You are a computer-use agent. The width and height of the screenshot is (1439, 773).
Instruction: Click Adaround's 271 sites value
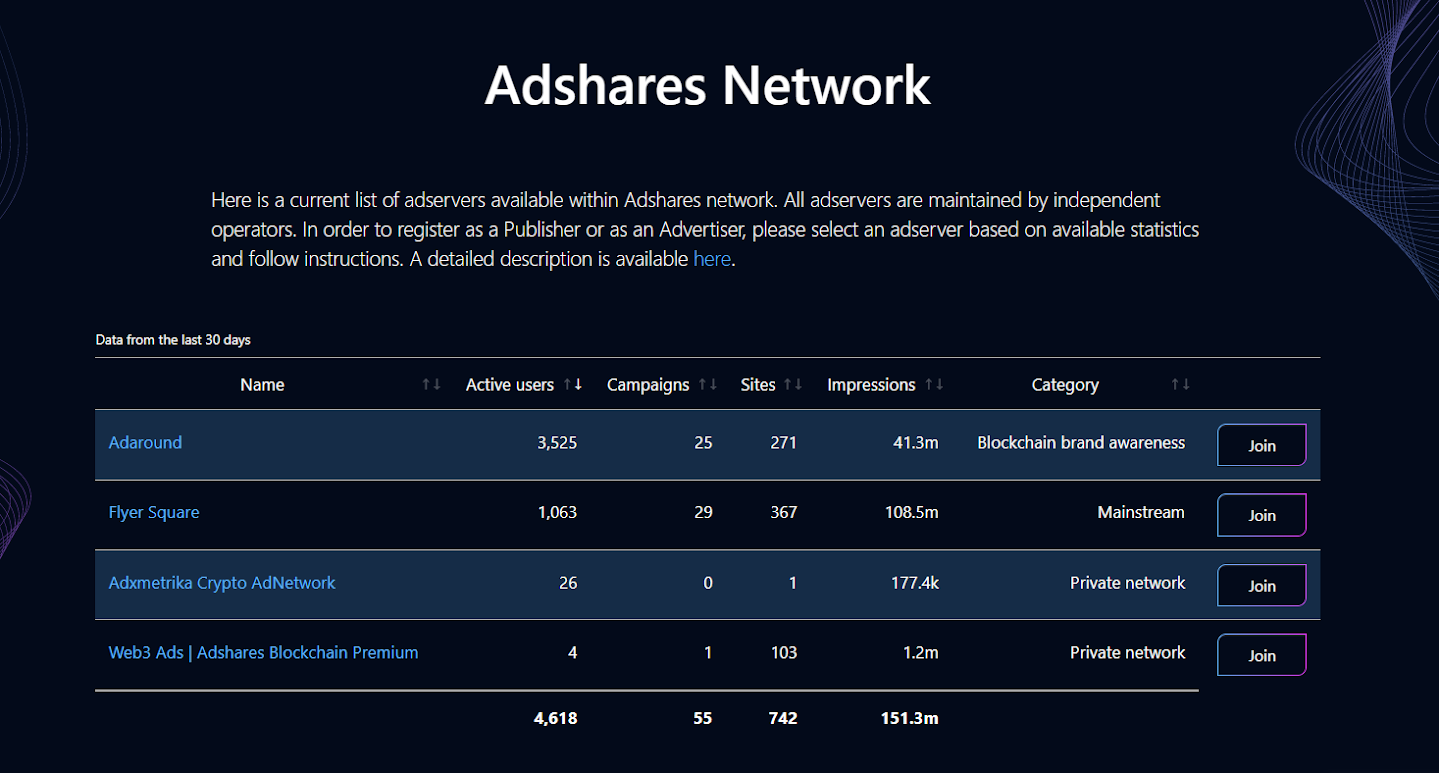click(x=784, y=442)
